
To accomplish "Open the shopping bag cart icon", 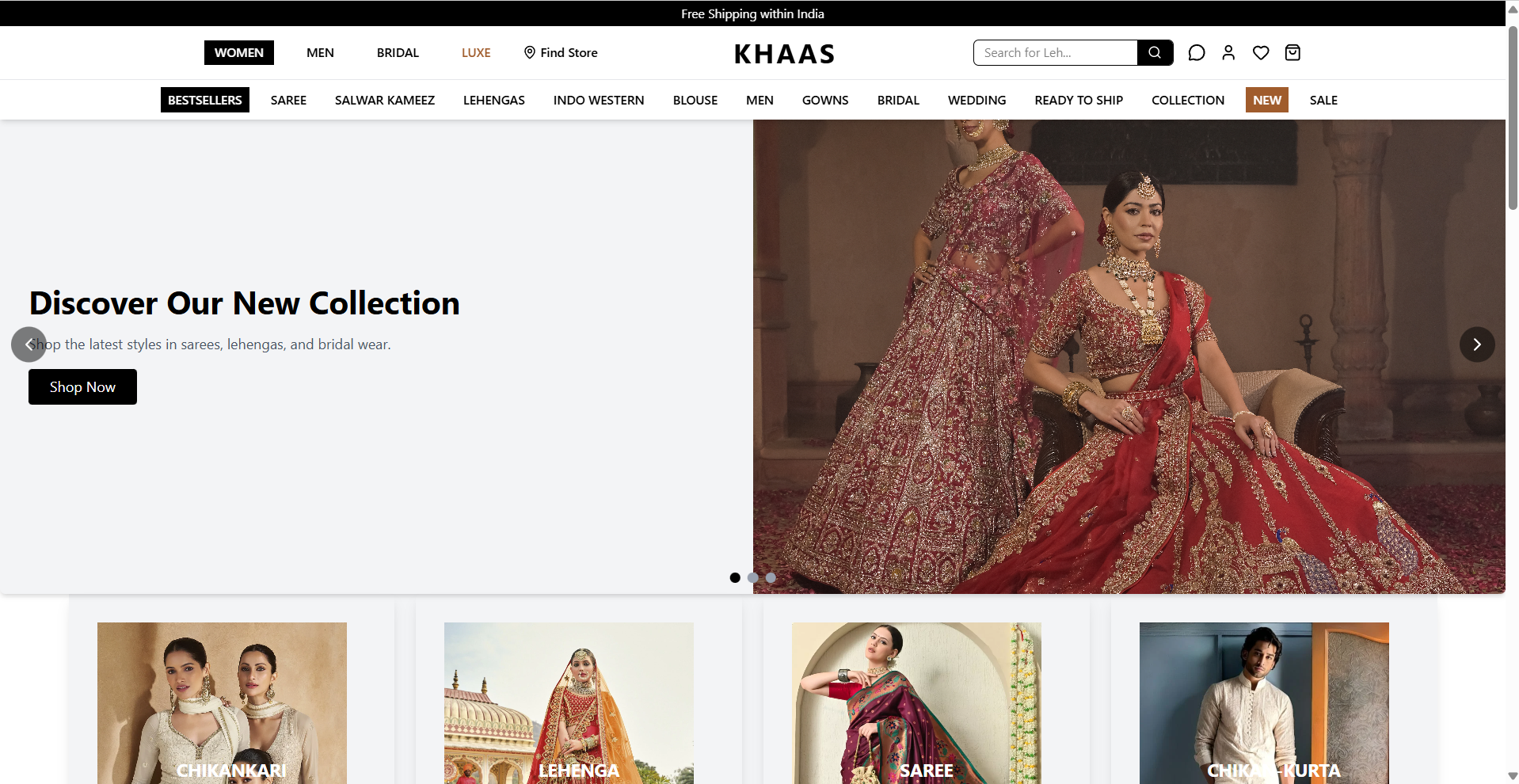I will click(1292, 53).
